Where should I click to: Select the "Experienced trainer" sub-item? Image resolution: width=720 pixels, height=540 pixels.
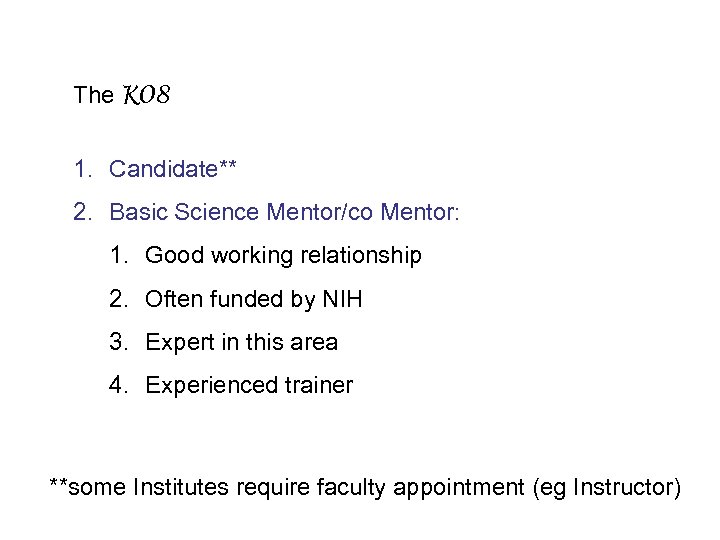(x=248, y=385)
